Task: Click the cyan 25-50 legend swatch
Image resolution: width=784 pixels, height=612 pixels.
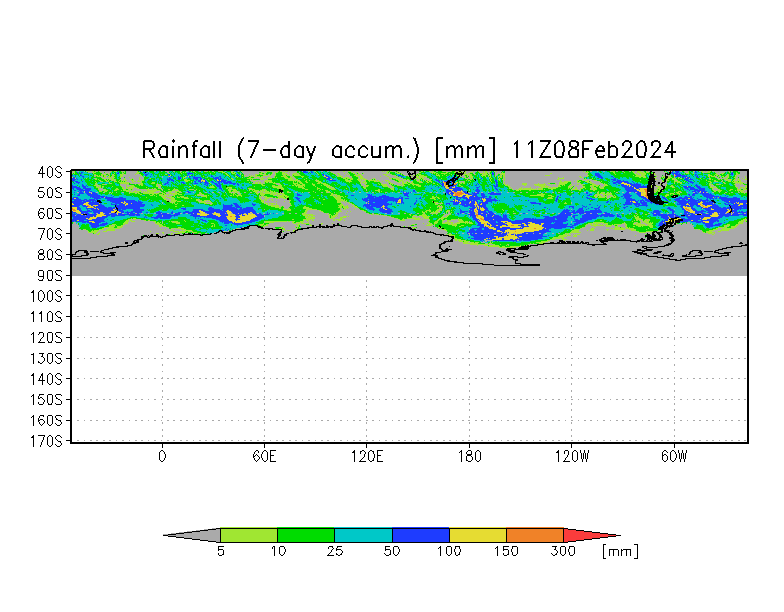Action: [364, 536]
